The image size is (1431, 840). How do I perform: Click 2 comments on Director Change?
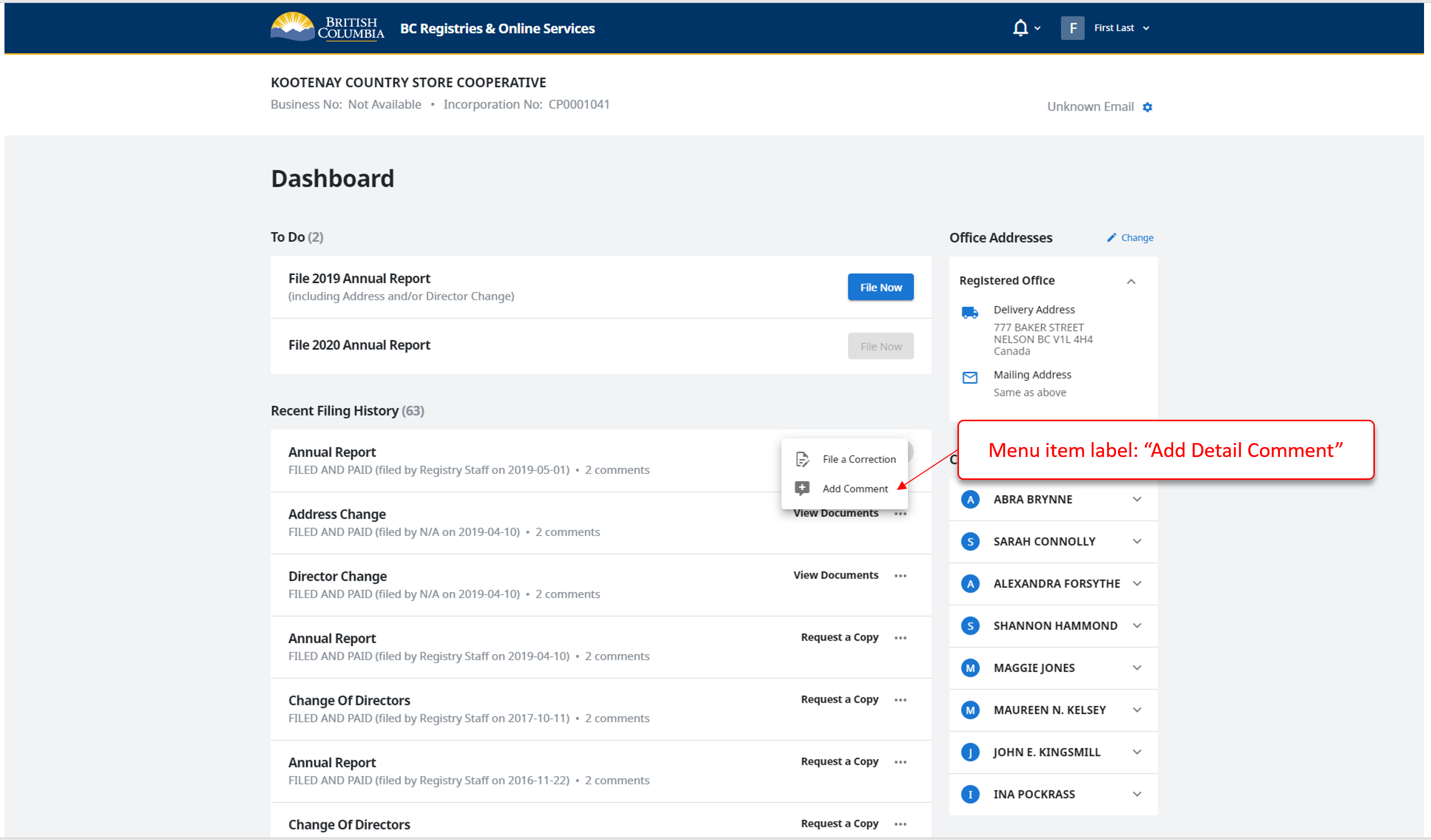pos(567,594)
